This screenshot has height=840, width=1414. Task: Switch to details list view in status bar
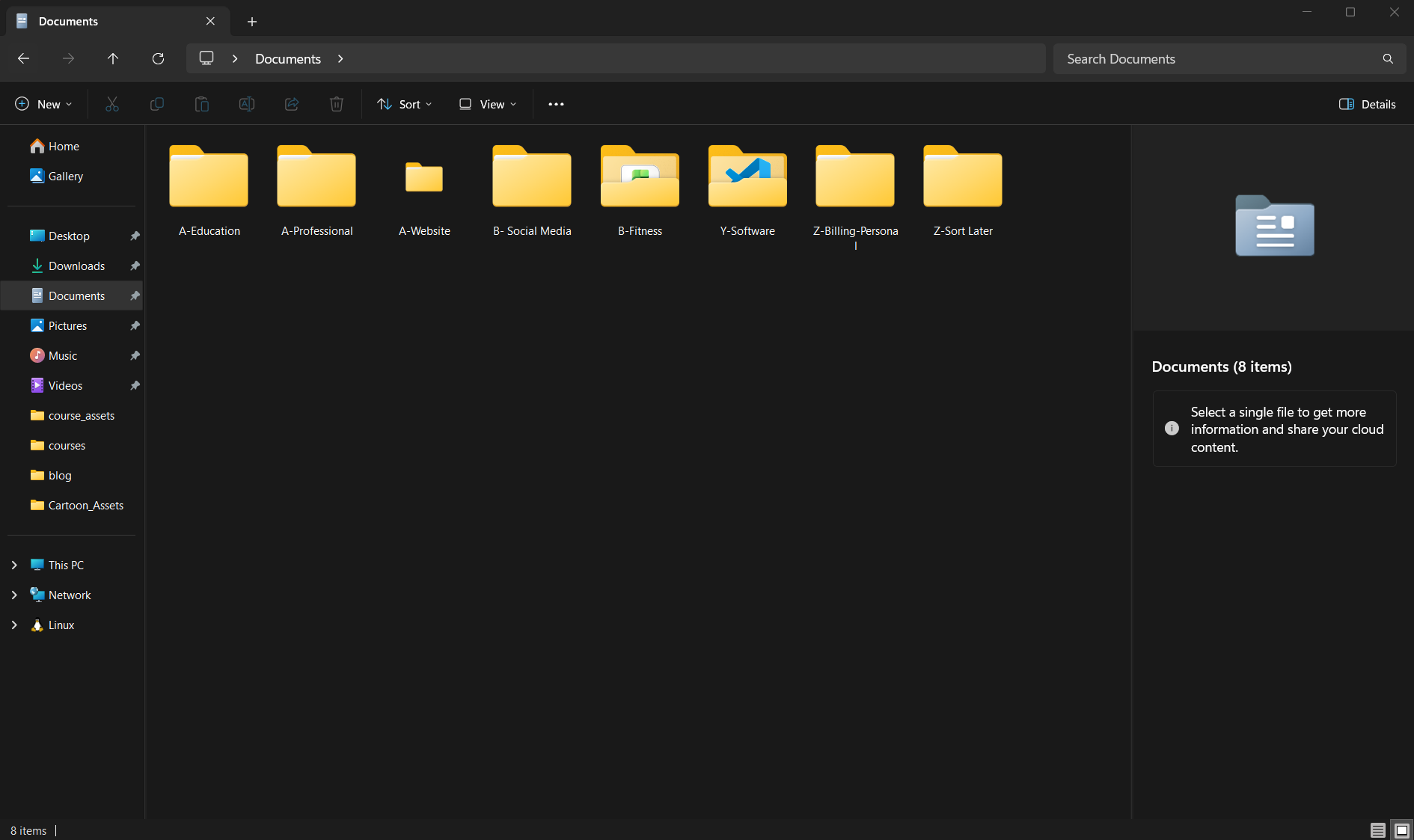1378,830
